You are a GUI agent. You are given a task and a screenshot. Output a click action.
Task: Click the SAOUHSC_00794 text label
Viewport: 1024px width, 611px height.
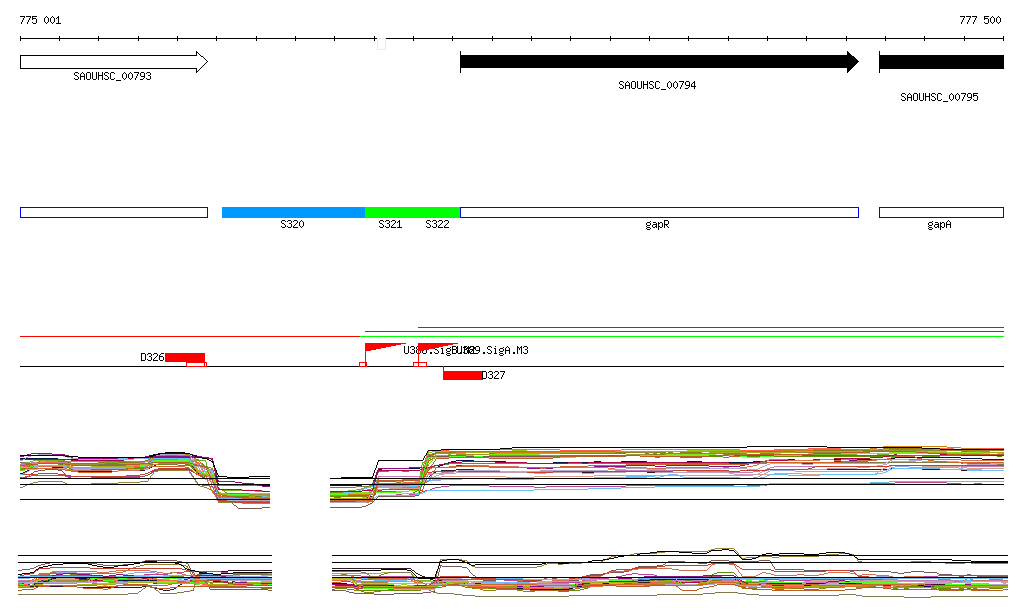pyautogui.click(x=657, y=86)
